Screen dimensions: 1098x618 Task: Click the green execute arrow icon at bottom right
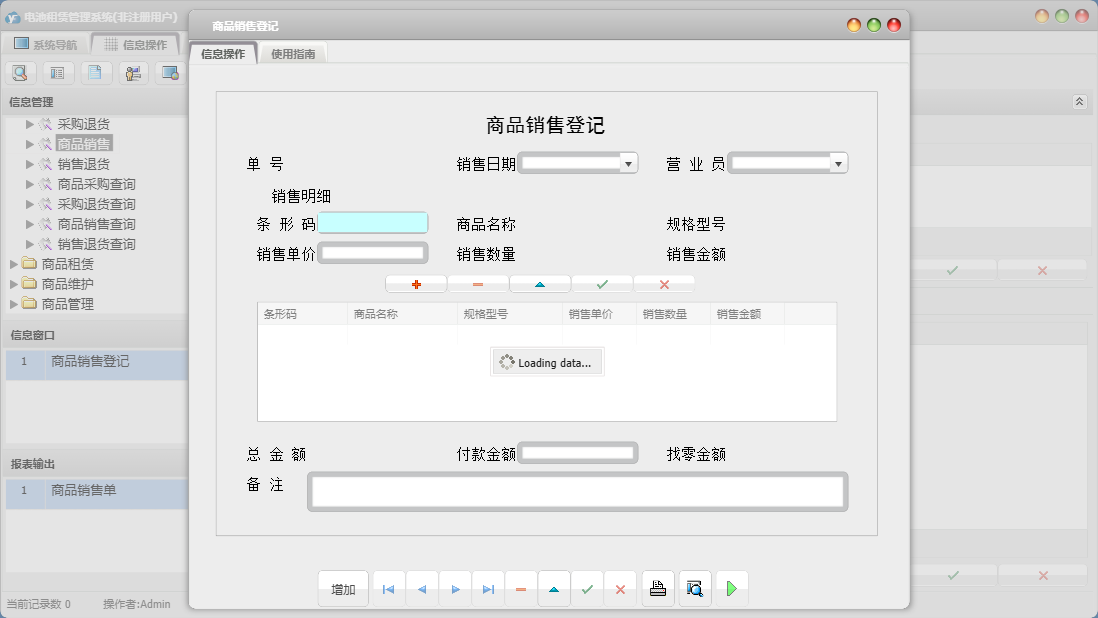732,588
